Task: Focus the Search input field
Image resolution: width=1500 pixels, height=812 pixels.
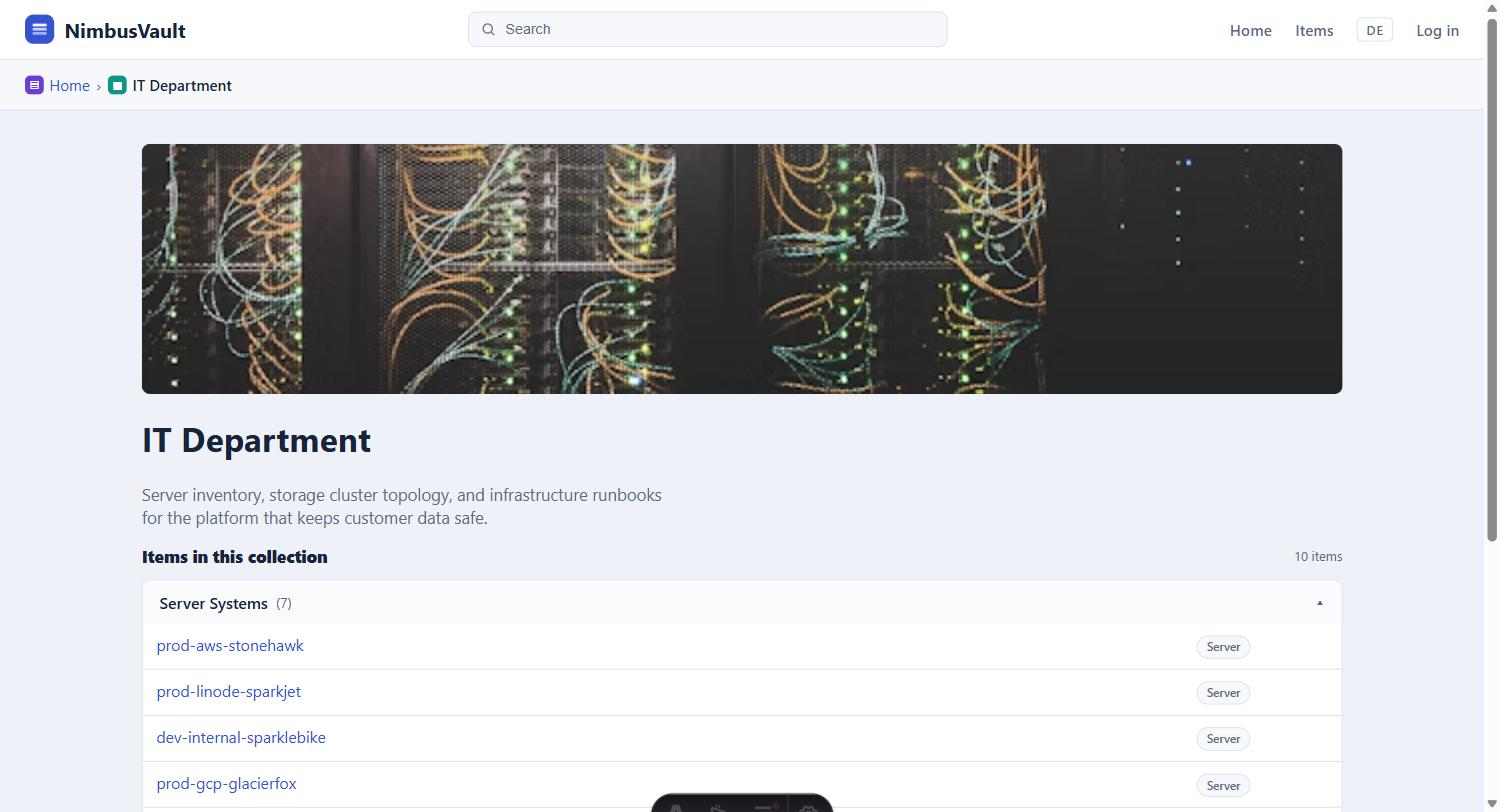Action: [x=707, y=29]
